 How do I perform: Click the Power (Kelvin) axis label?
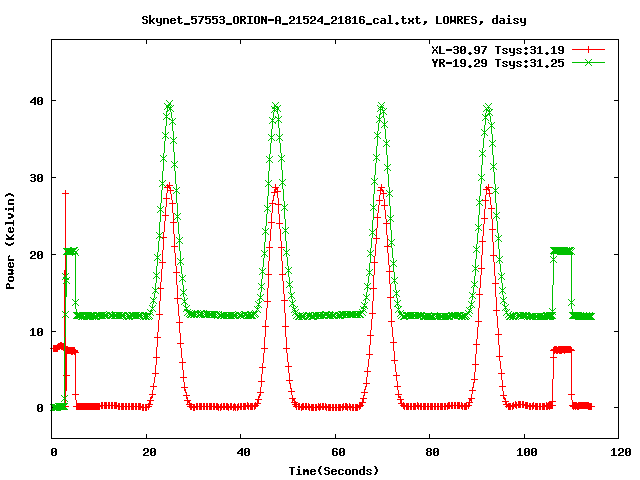[10, 241]
